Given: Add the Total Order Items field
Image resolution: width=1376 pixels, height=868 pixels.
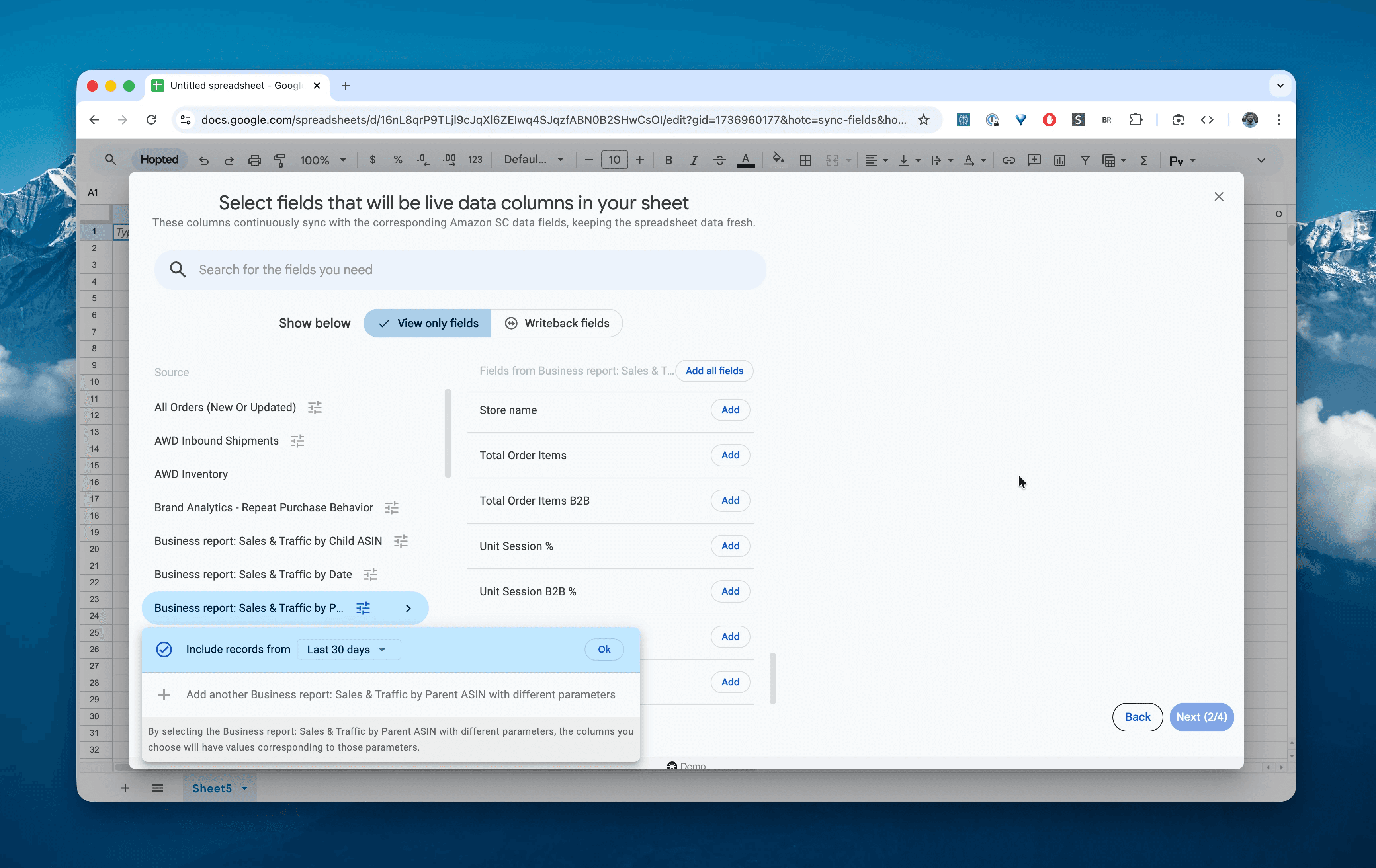Looking at the screenshot, I should point(730,455).
